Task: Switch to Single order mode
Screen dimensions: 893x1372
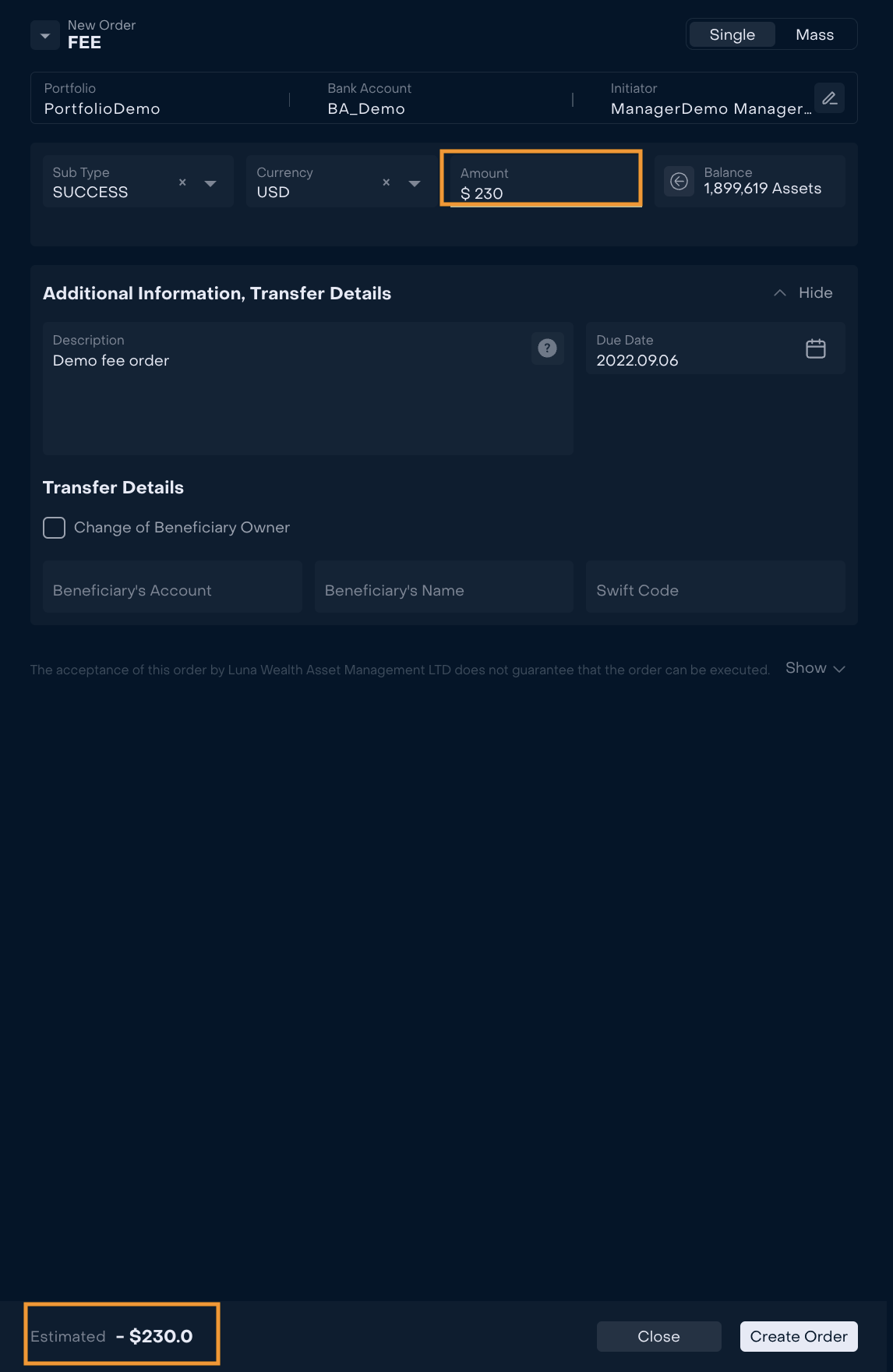Action: pyautogui.click(x=732, y=34)
